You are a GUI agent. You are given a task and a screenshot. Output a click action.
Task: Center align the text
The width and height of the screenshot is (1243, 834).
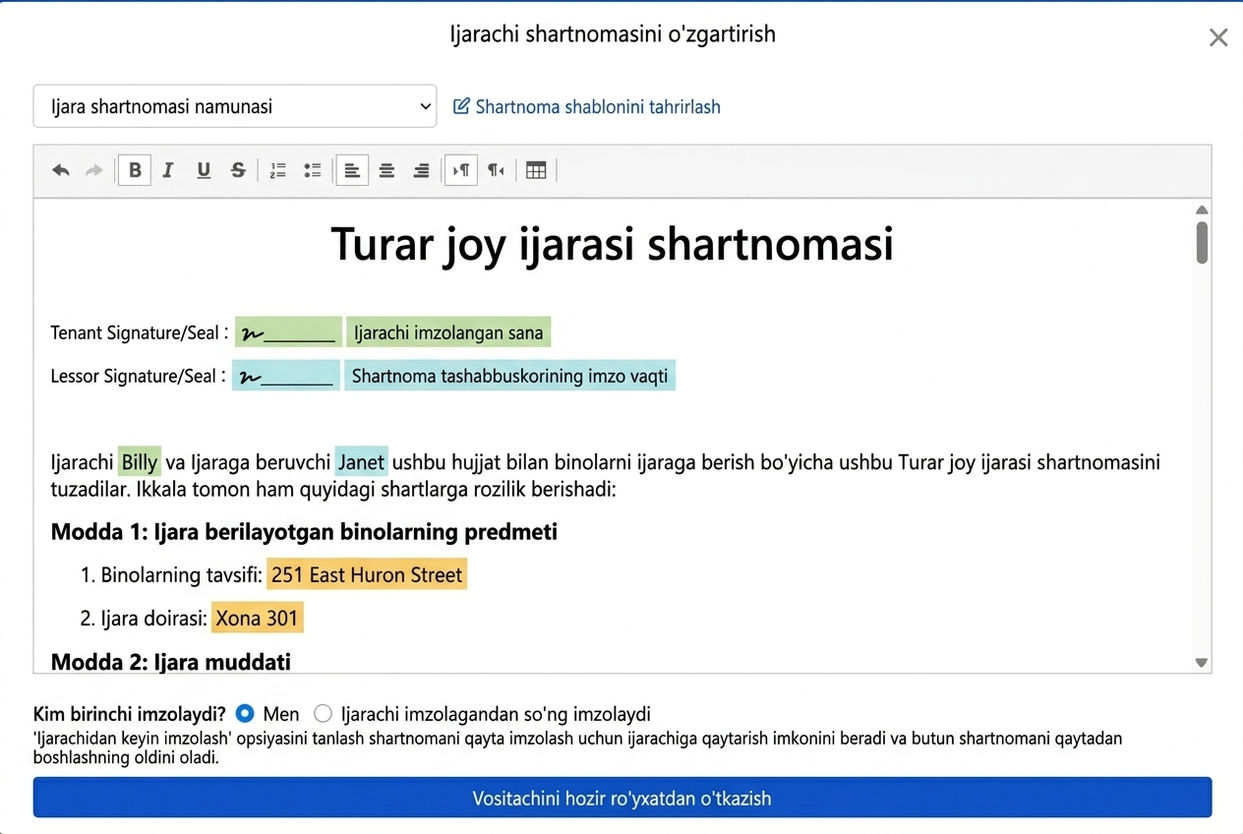point(387,170)
